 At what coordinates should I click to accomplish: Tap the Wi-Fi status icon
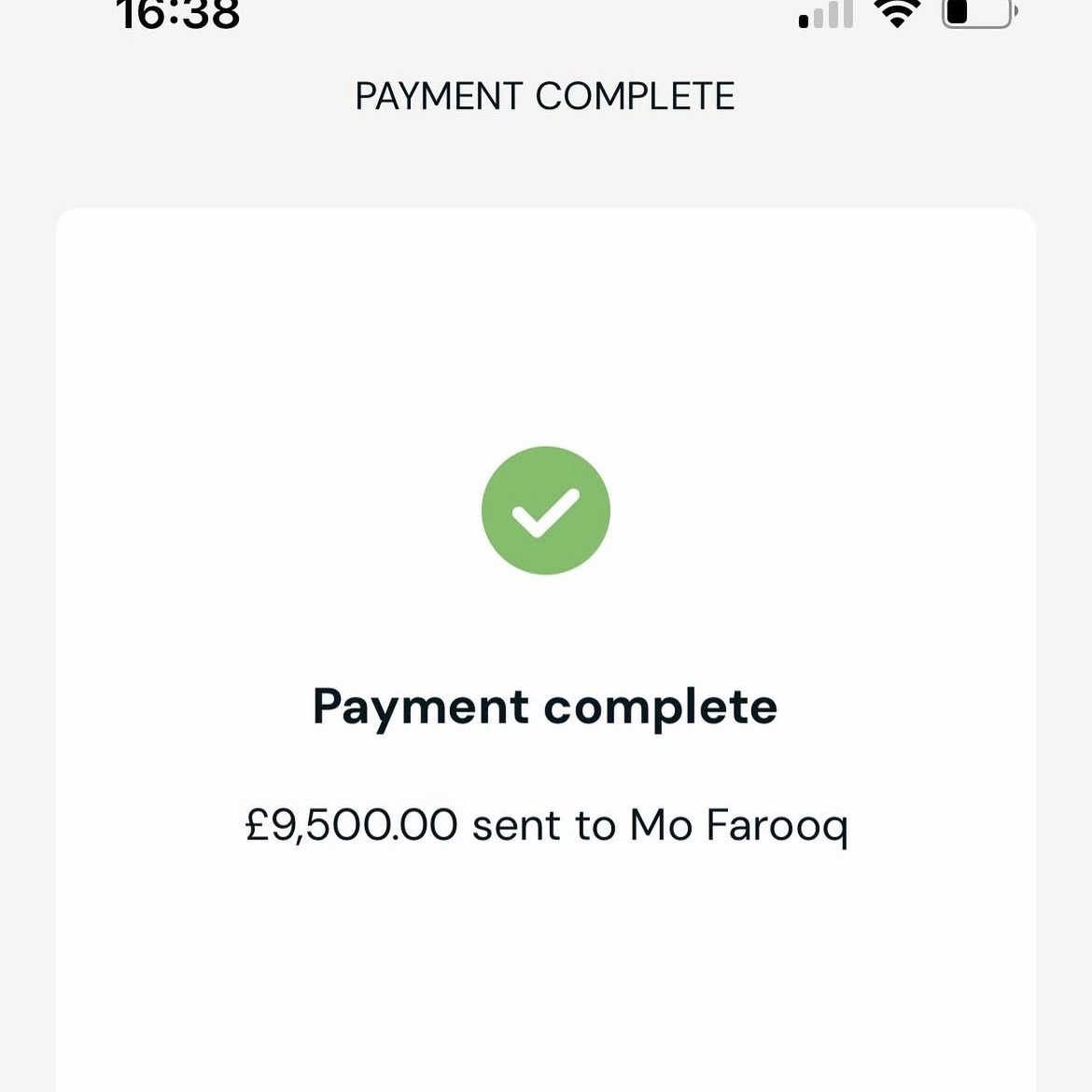896,13
